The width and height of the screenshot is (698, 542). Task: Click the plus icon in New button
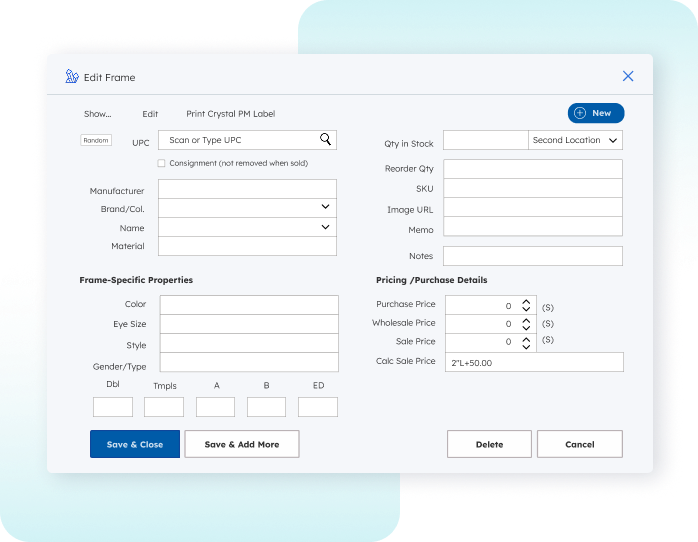(x=580, y=114)
